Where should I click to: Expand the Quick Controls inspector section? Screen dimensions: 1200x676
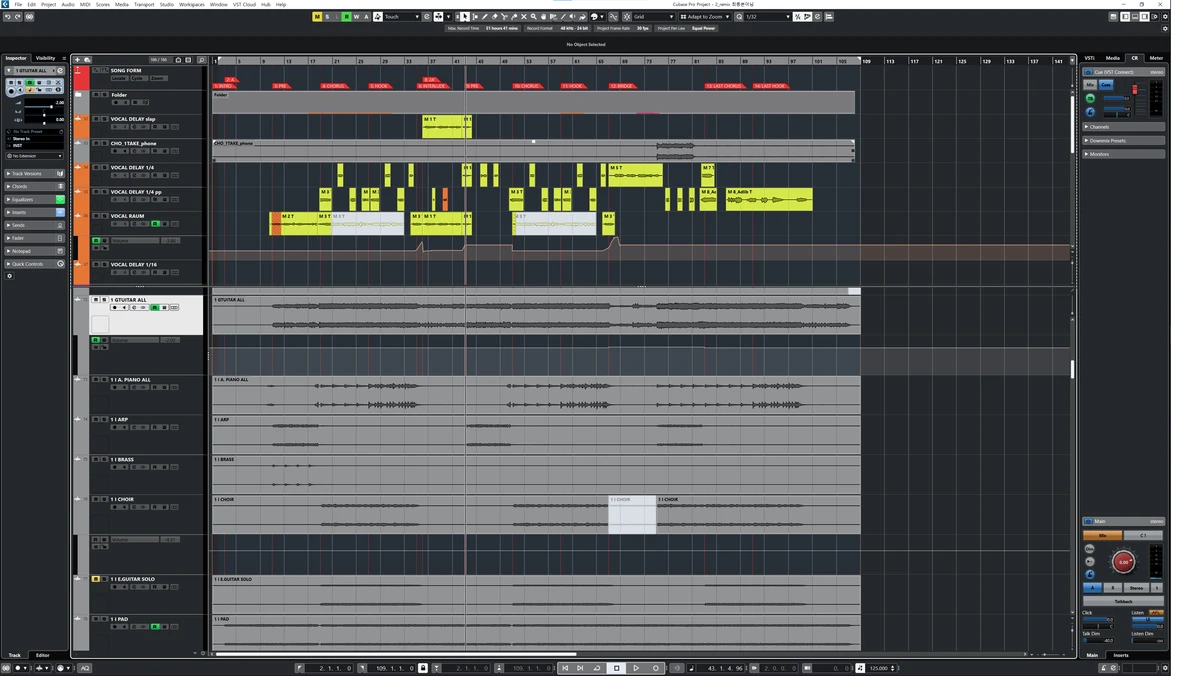[34, 264]
